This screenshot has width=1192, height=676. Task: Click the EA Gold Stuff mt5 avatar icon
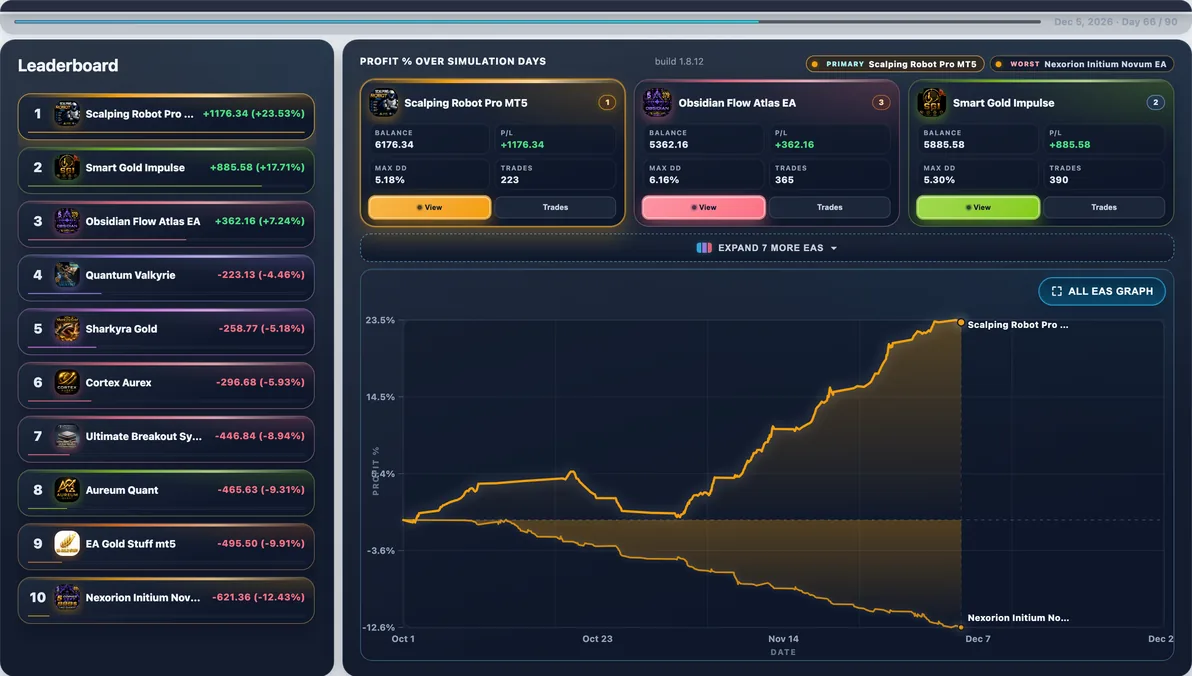pyautogui.click(x=67, y=544)
